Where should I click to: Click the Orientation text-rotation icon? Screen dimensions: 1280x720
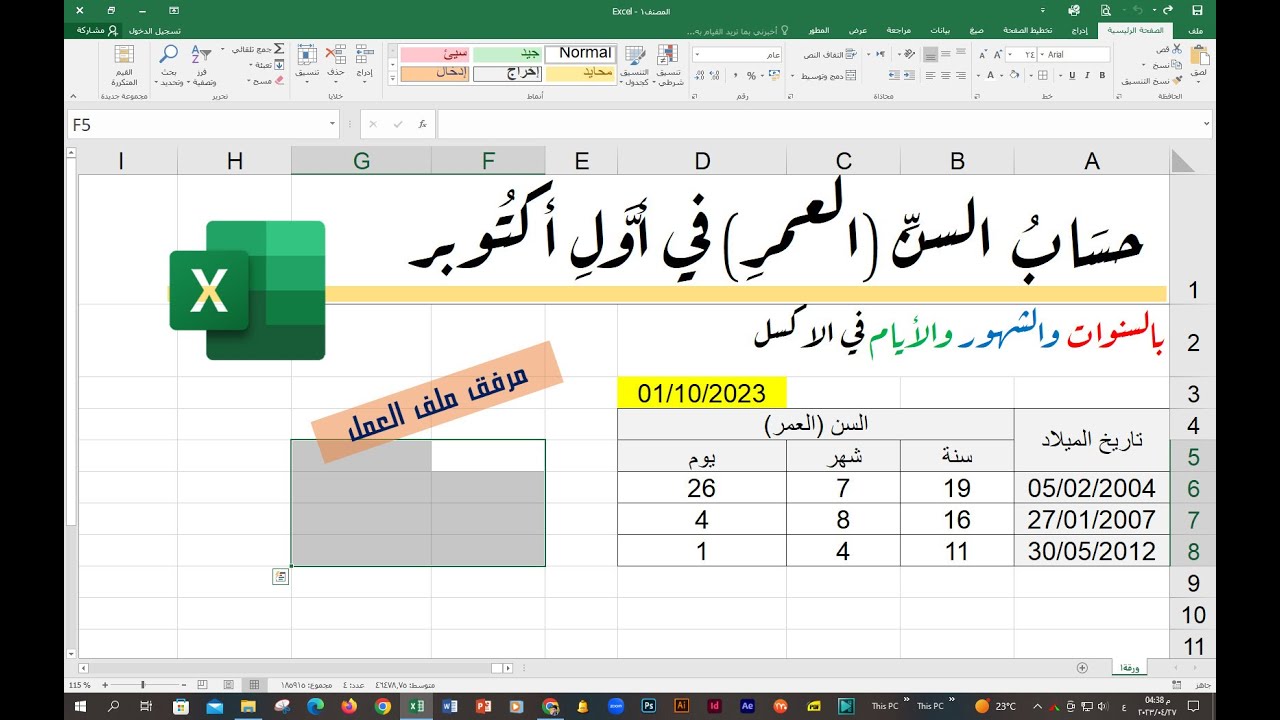tap(909, 54)
